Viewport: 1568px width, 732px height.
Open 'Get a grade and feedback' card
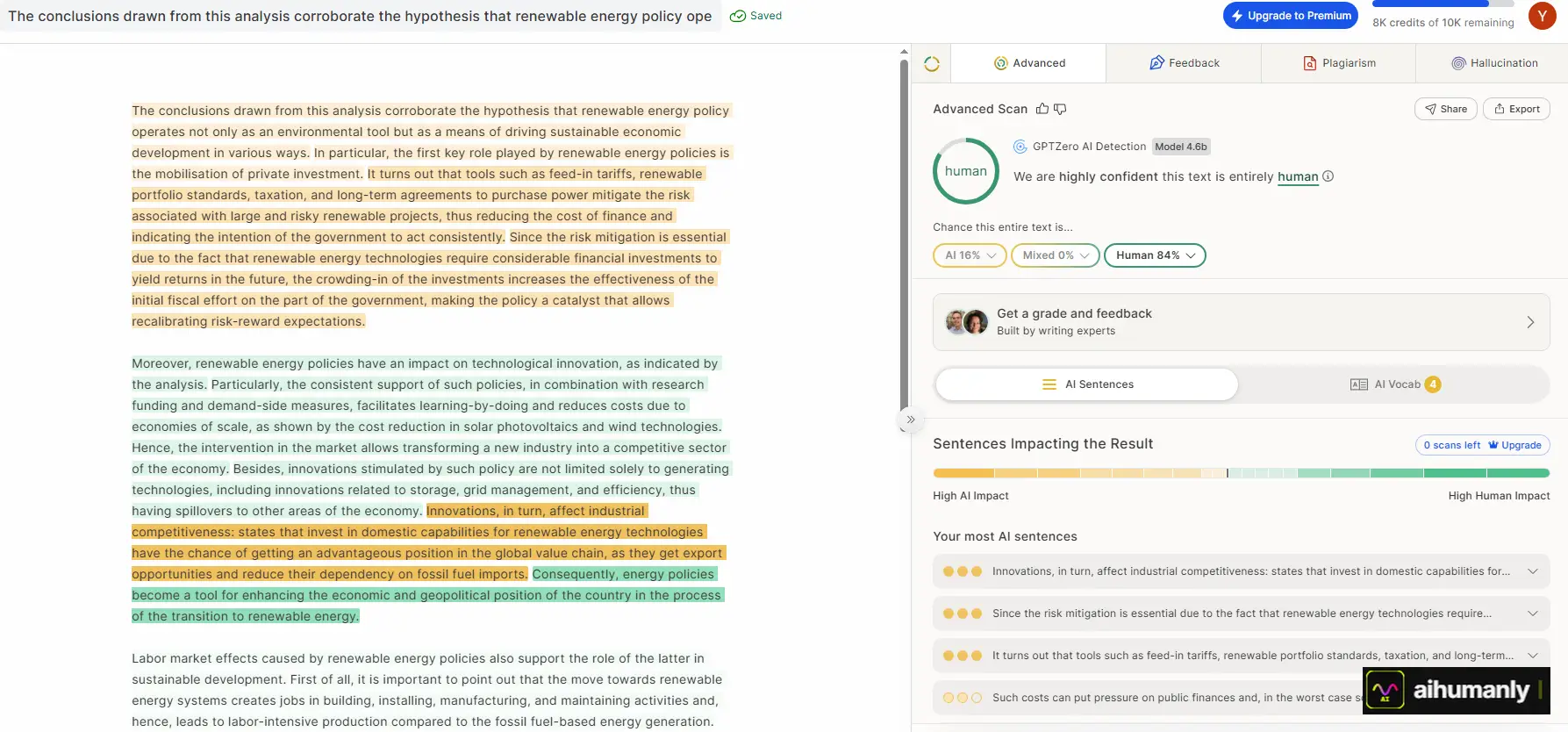tap(1242, 322)
